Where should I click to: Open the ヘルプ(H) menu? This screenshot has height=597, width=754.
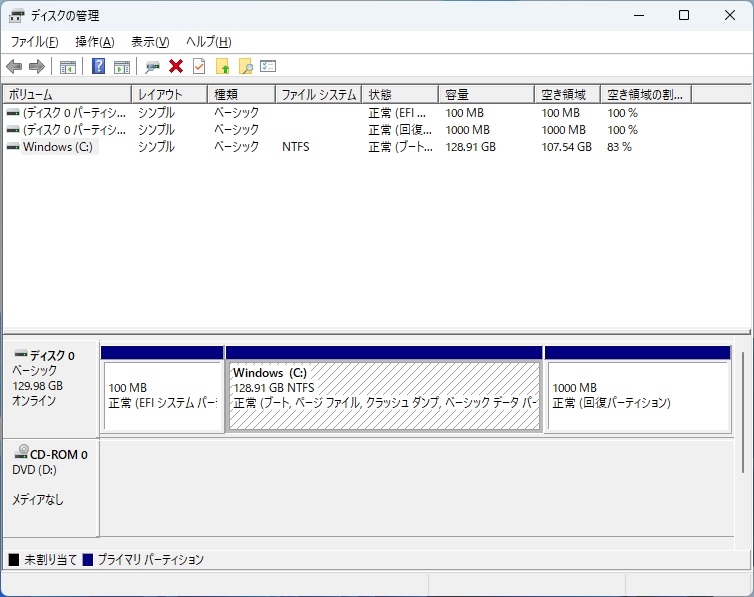pyautogui.click(x=209, y=42)
